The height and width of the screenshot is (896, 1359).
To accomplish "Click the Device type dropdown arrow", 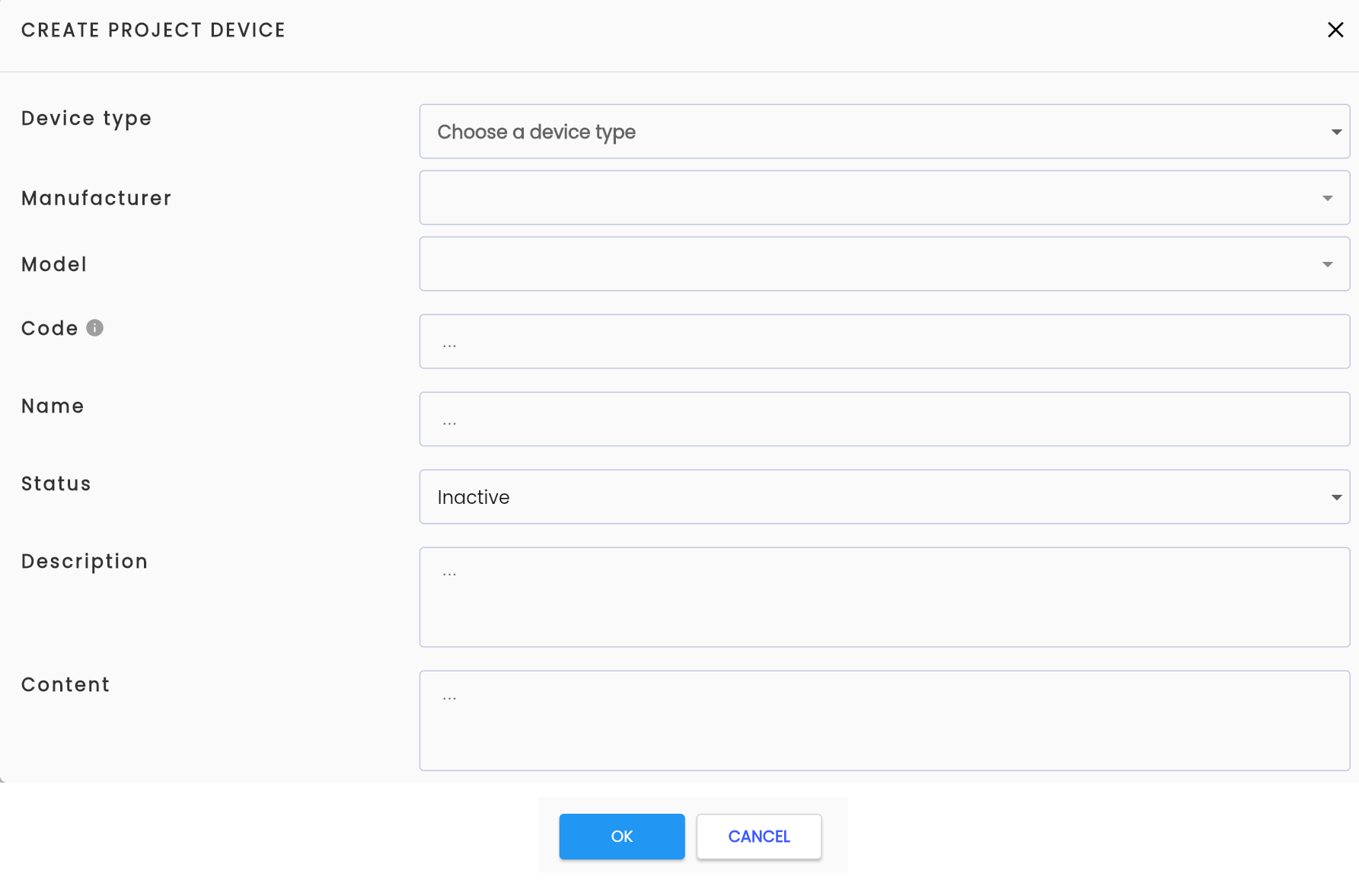I will [x=1336, y=132].
